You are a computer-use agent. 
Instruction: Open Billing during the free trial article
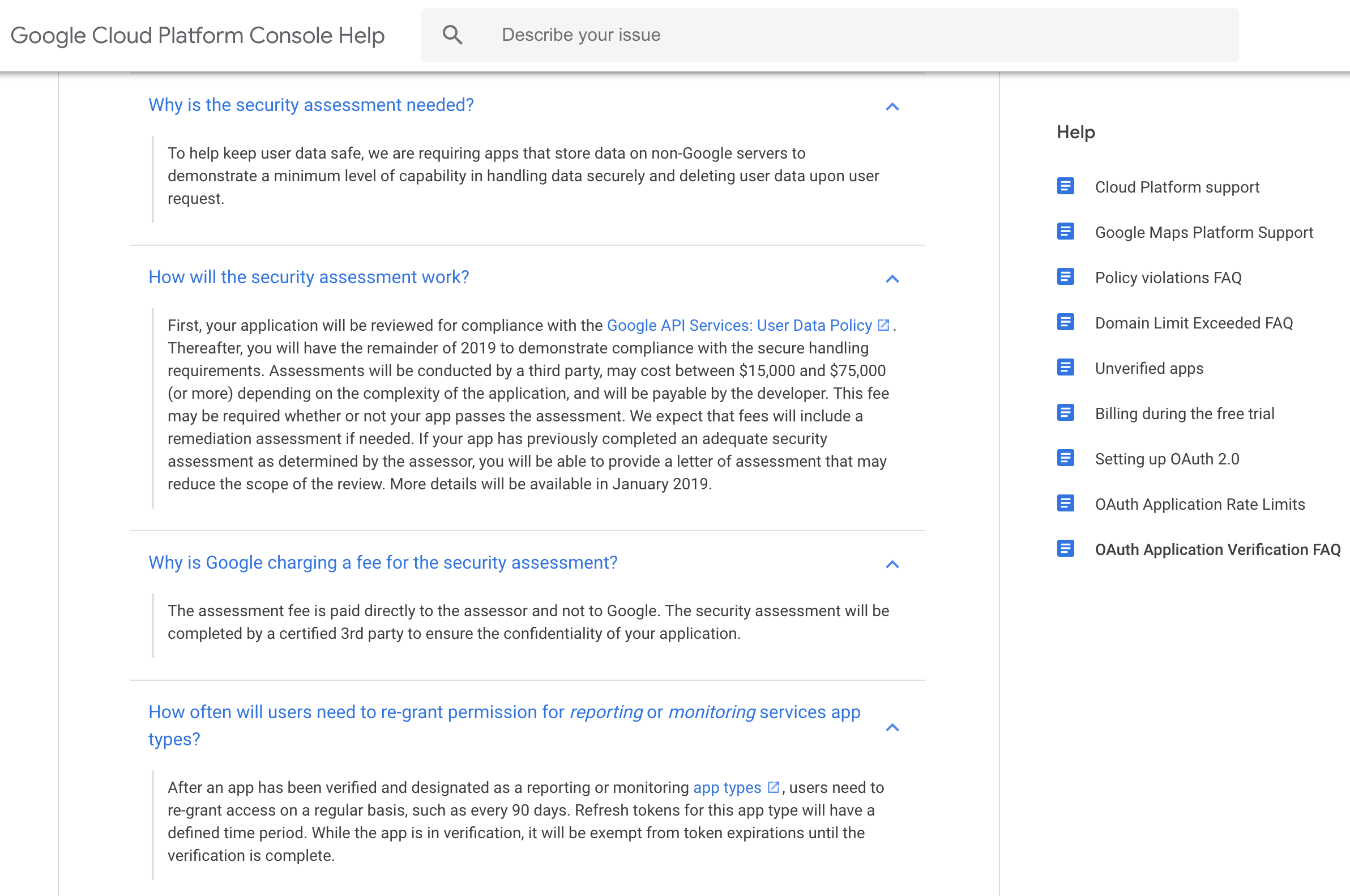(x=1184, y=413)
